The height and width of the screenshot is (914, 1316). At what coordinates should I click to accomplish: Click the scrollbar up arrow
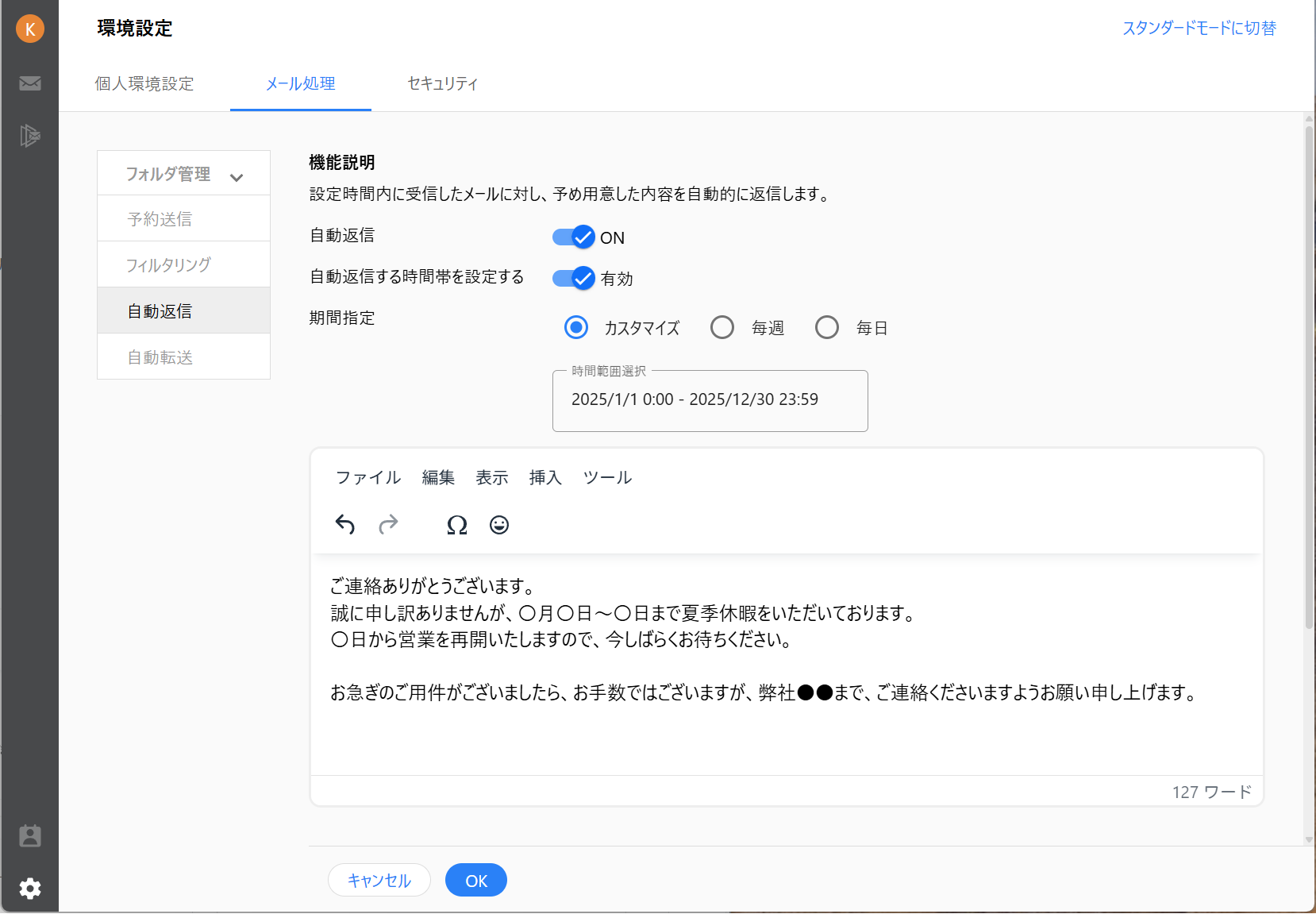tap(1310, 118)
